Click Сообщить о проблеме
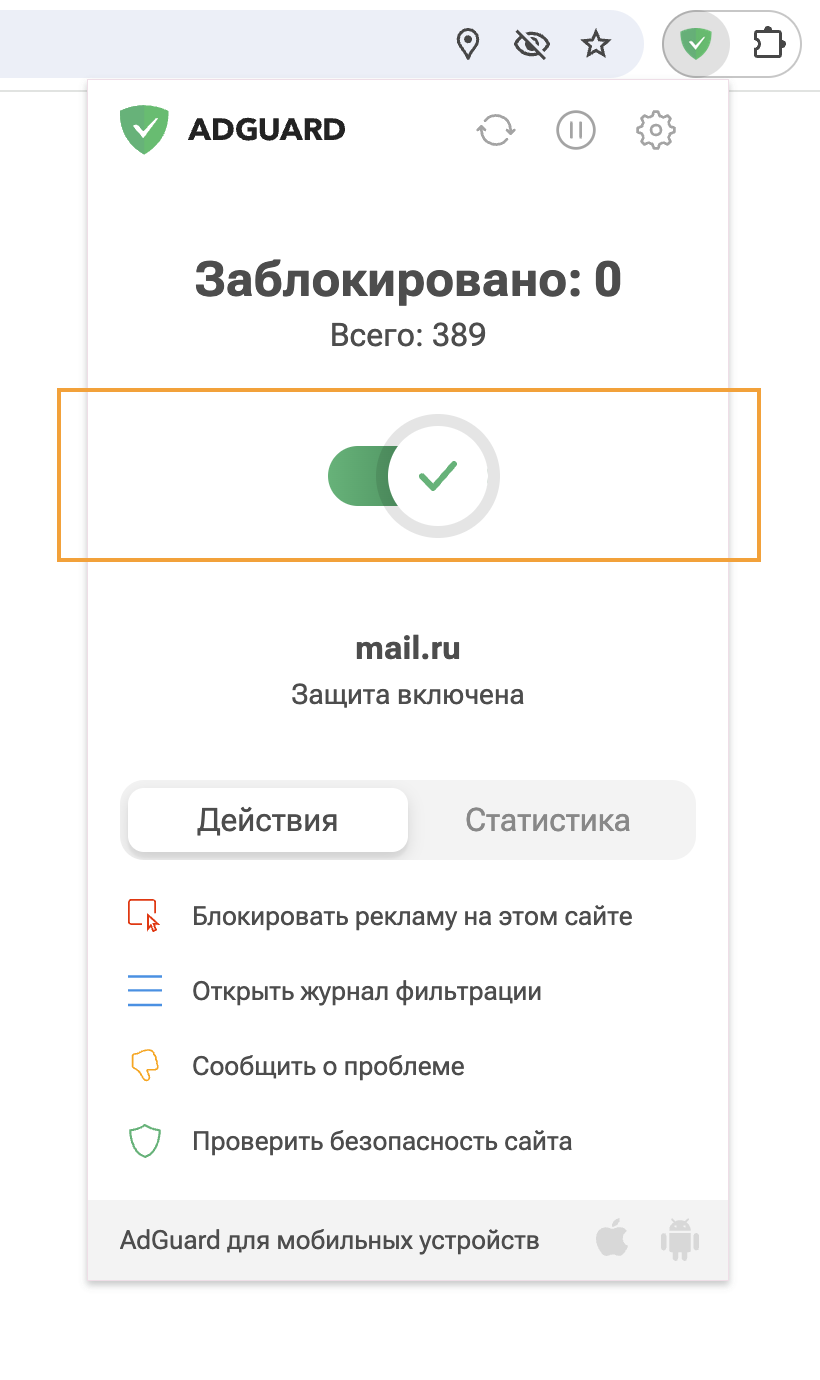The height and width of the screenshot is (1380, 820). pyautogui.click(x=328, y=1066)
